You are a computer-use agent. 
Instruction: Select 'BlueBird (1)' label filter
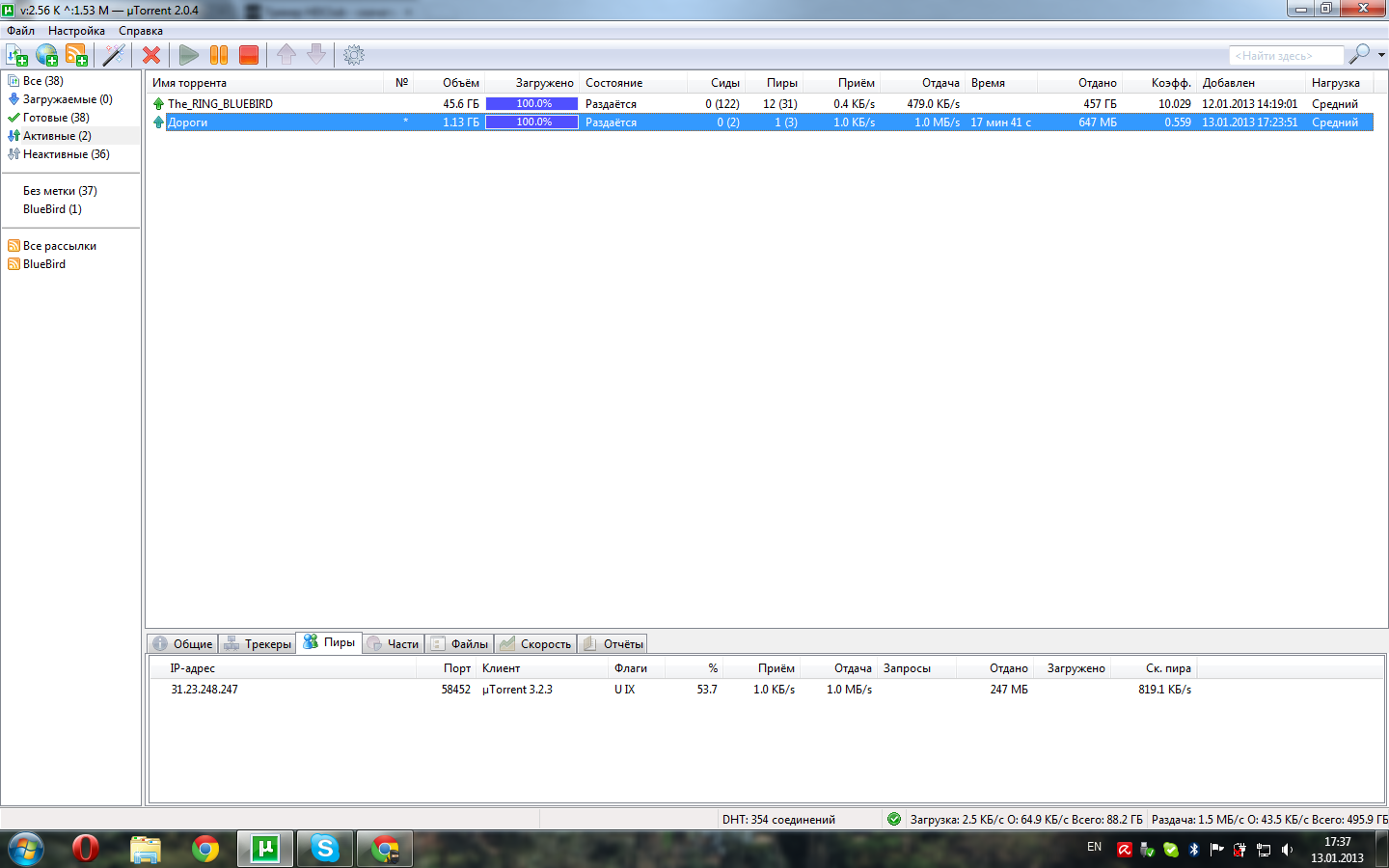click(52, 209)
